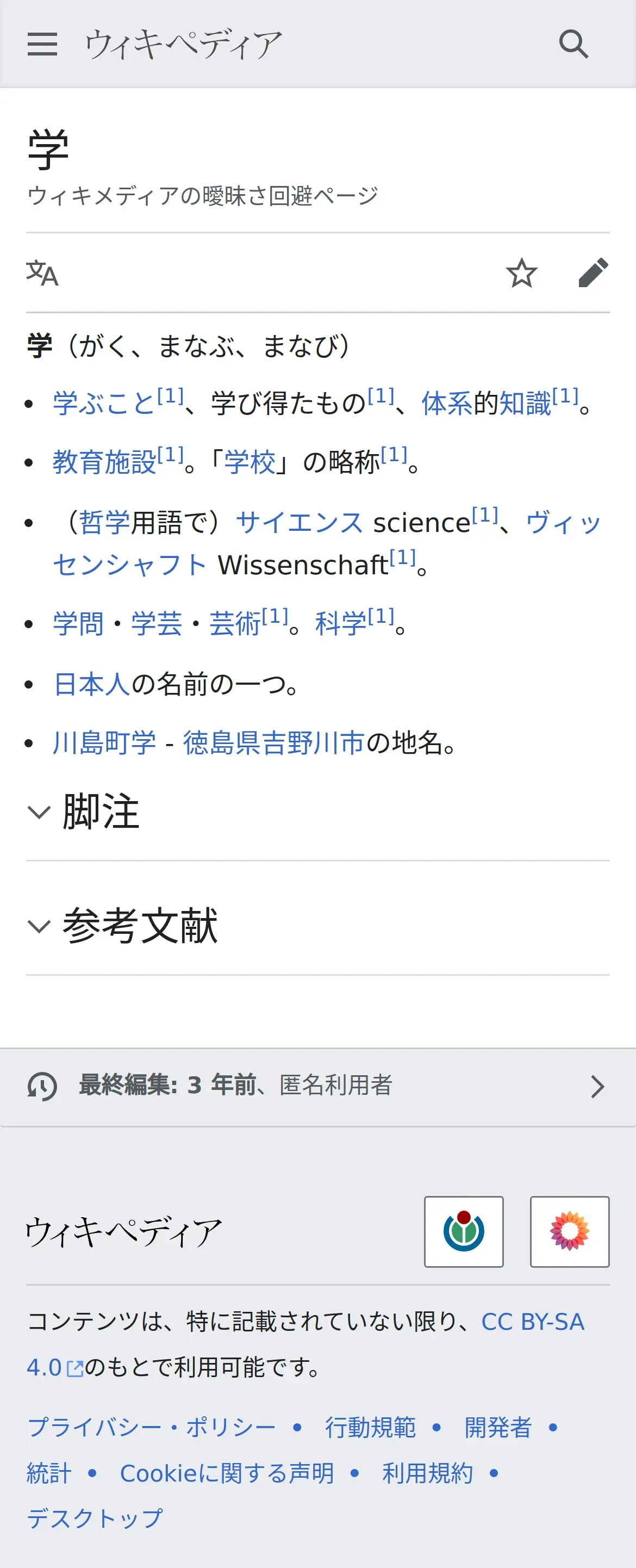
Task: Open the language selection icon
Action: pyautogui.click(x=42, y=272)
